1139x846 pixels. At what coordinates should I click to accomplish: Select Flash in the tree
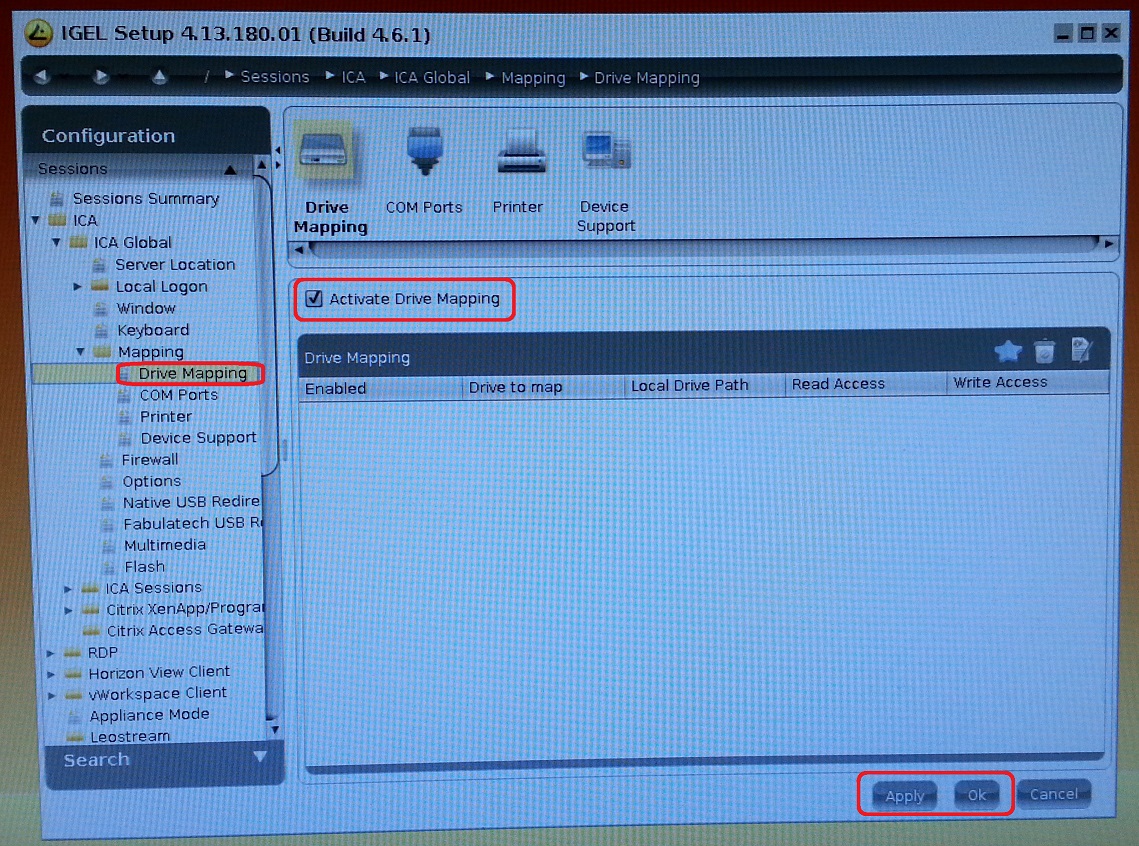pyautogui.click(x=145, y=566)
